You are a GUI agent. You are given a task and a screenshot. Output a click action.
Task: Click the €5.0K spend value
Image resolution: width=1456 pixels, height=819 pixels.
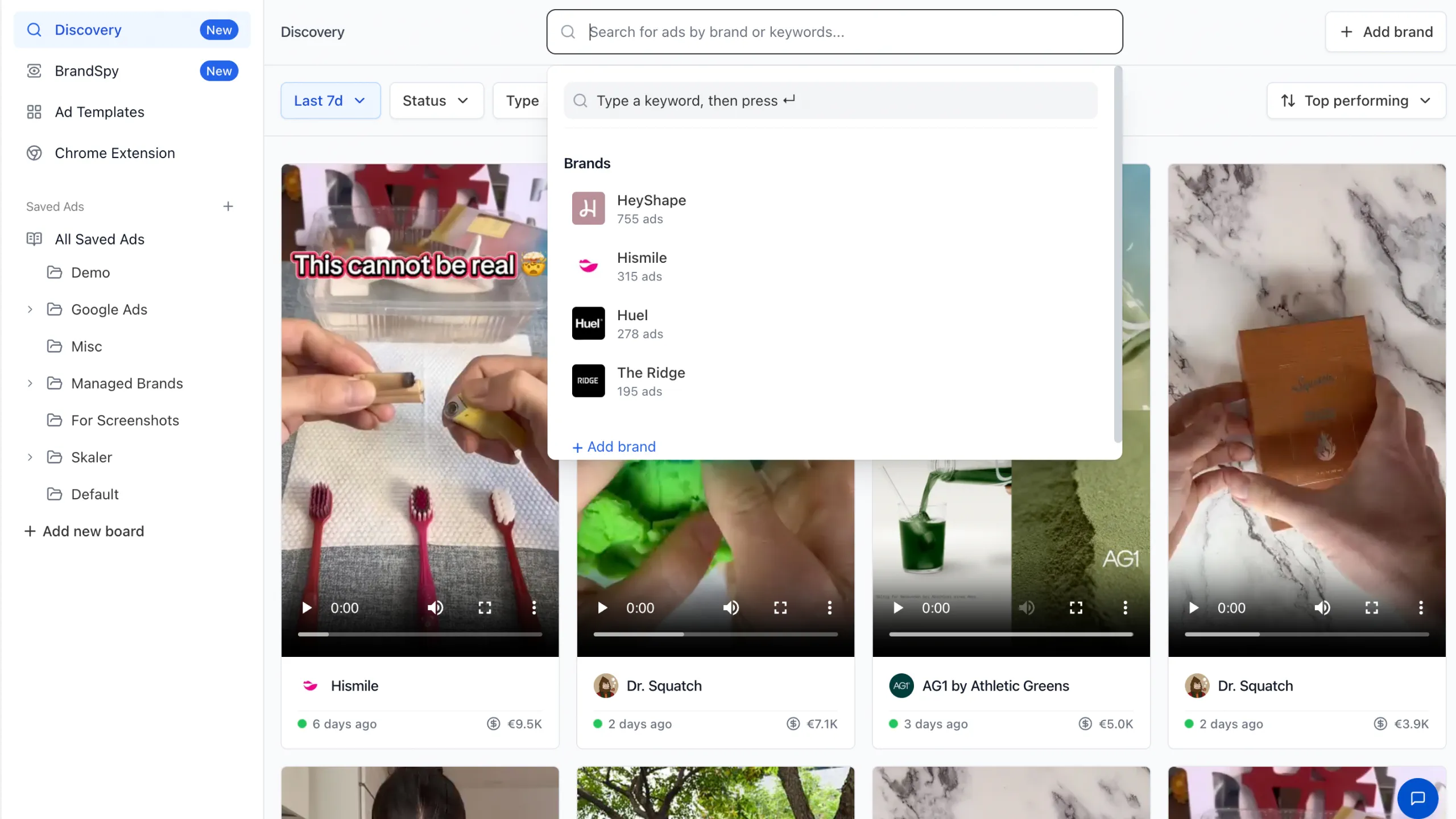[1116, 724]
